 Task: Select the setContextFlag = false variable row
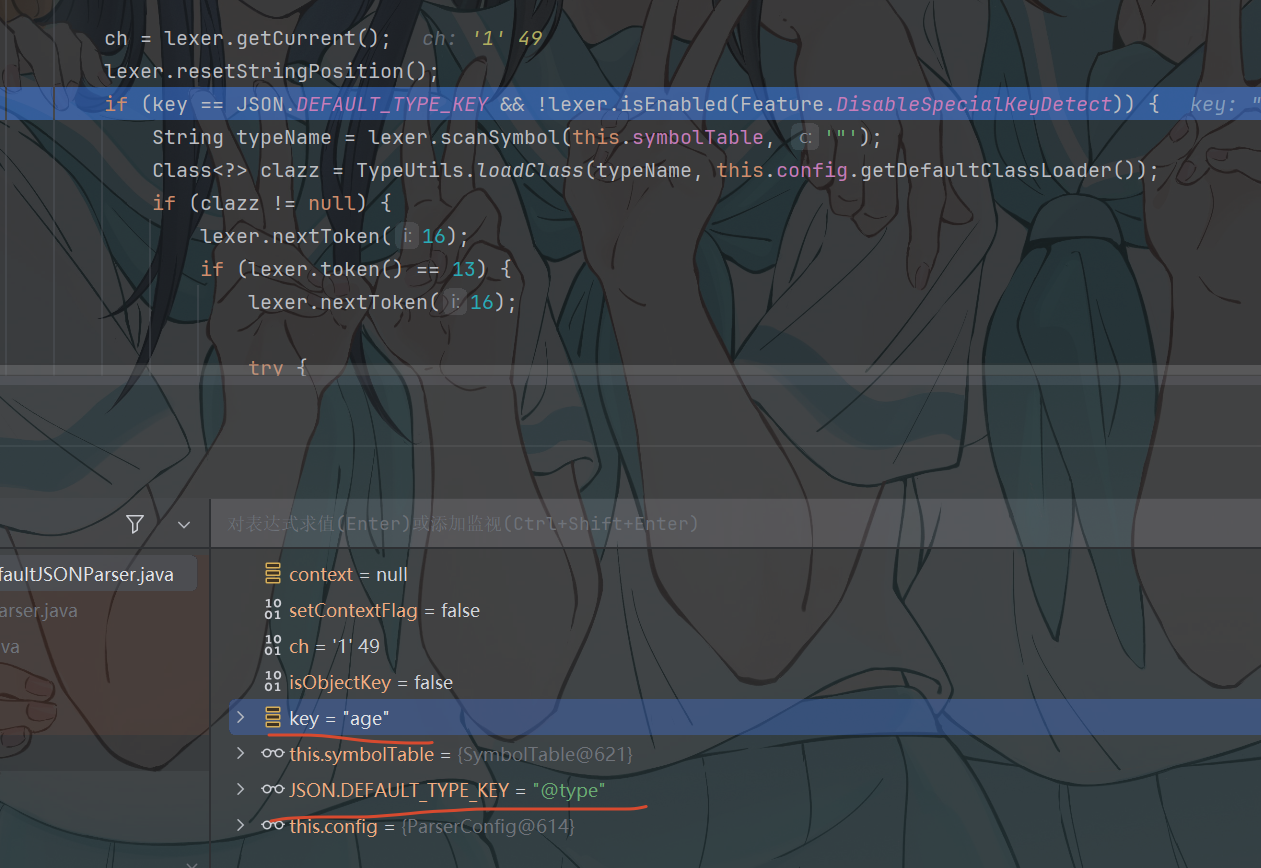[x=745, y=610]
